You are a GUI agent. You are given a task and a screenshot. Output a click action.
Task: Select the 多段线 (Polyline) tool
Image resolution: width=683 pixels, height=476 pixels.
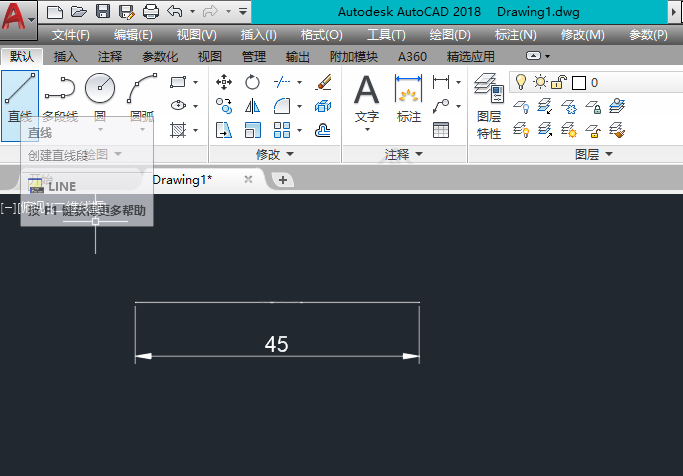click(x=60, y=98)
